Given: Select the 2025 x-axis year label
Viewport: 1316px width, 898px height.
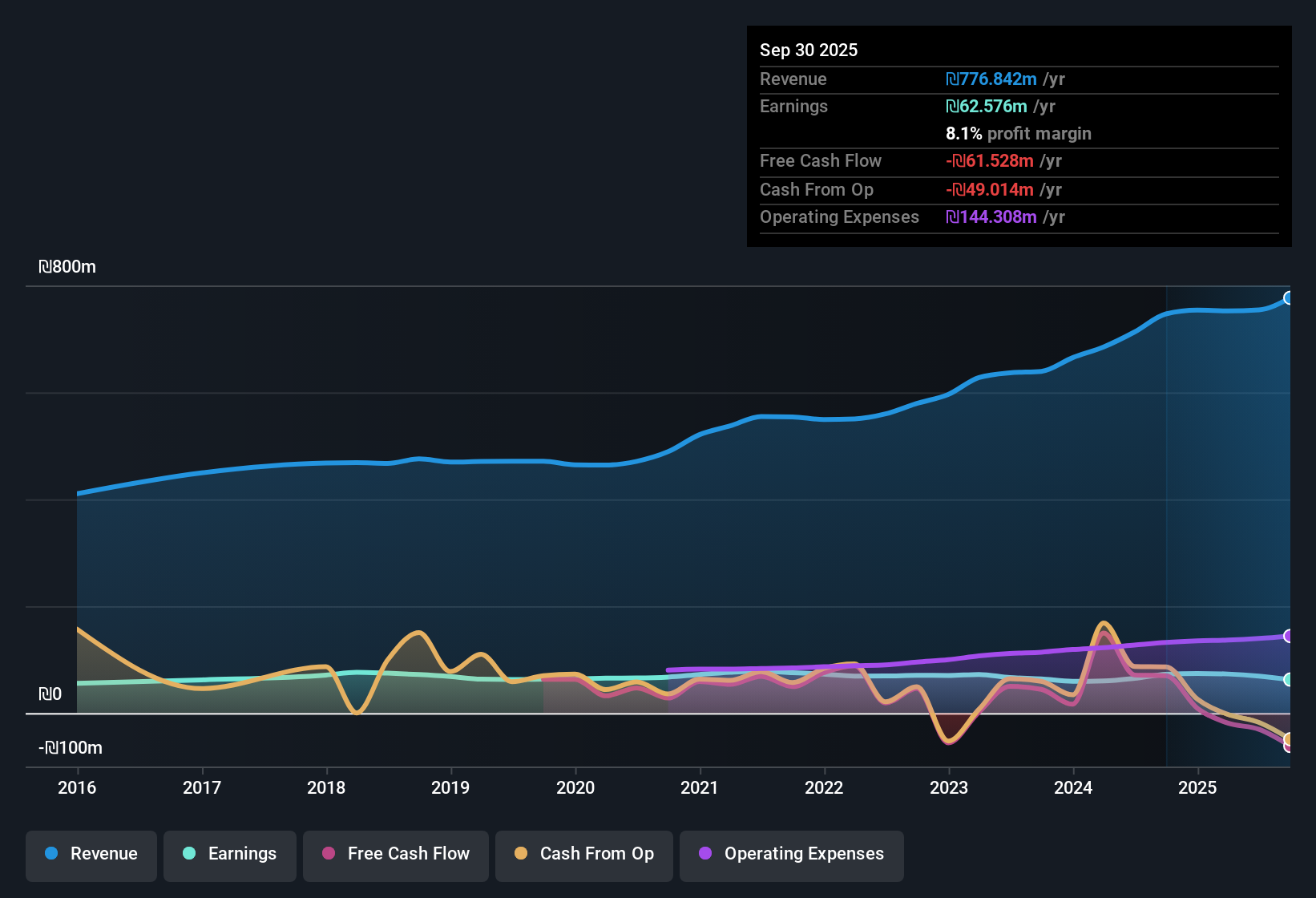Looking at the screenshot, I should click(x=1197, y=788).
